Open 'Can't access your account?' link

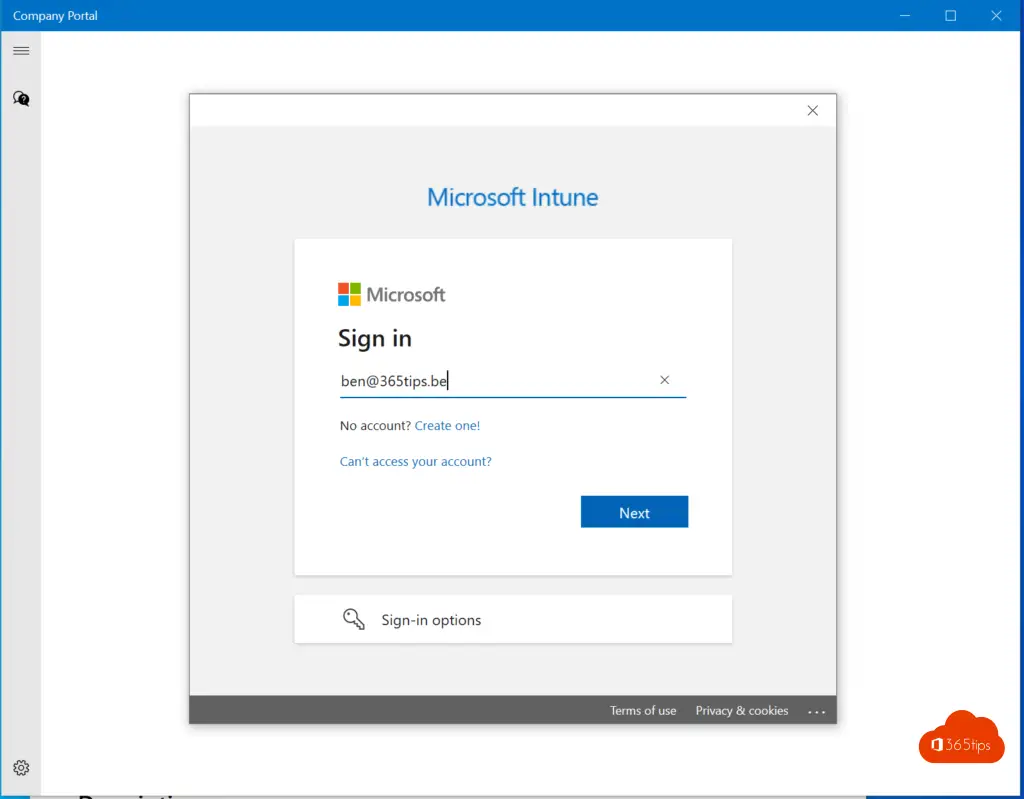coord(415,462)
